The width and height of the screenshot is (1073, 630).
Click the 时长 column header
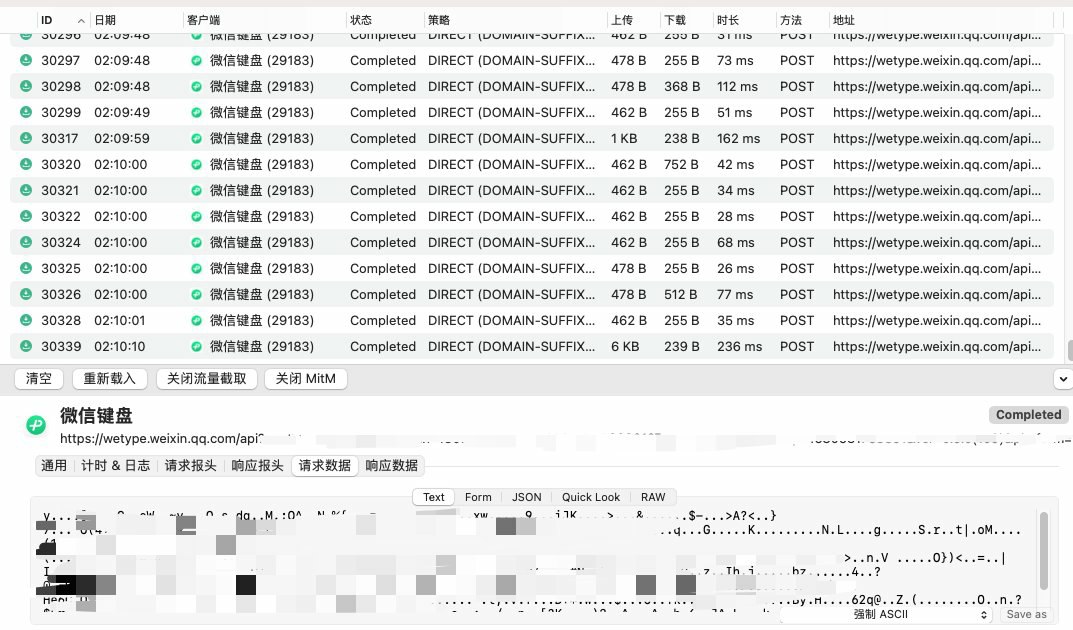(745, 21)
